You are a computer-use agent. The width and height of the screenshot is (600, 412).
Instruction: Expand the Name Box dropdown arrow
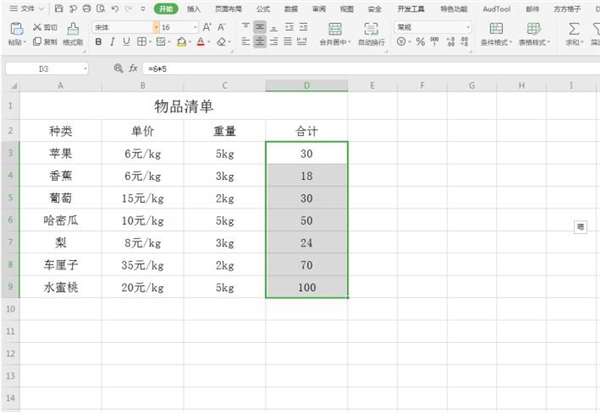pos(85,69)
